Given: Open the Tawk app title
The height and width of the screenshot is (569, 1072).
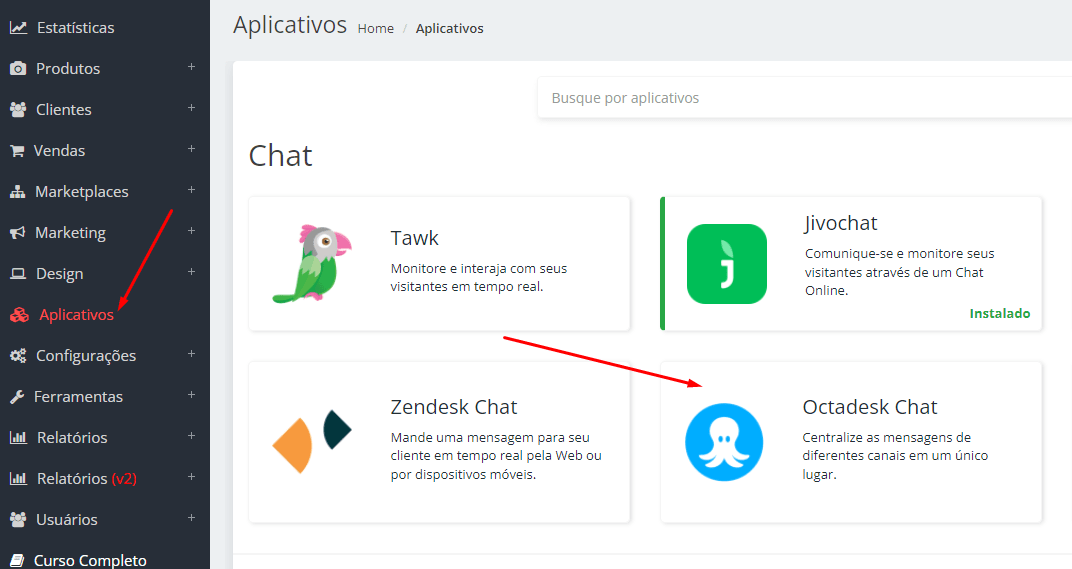Looking at the screenshot, I should [414, 238].
